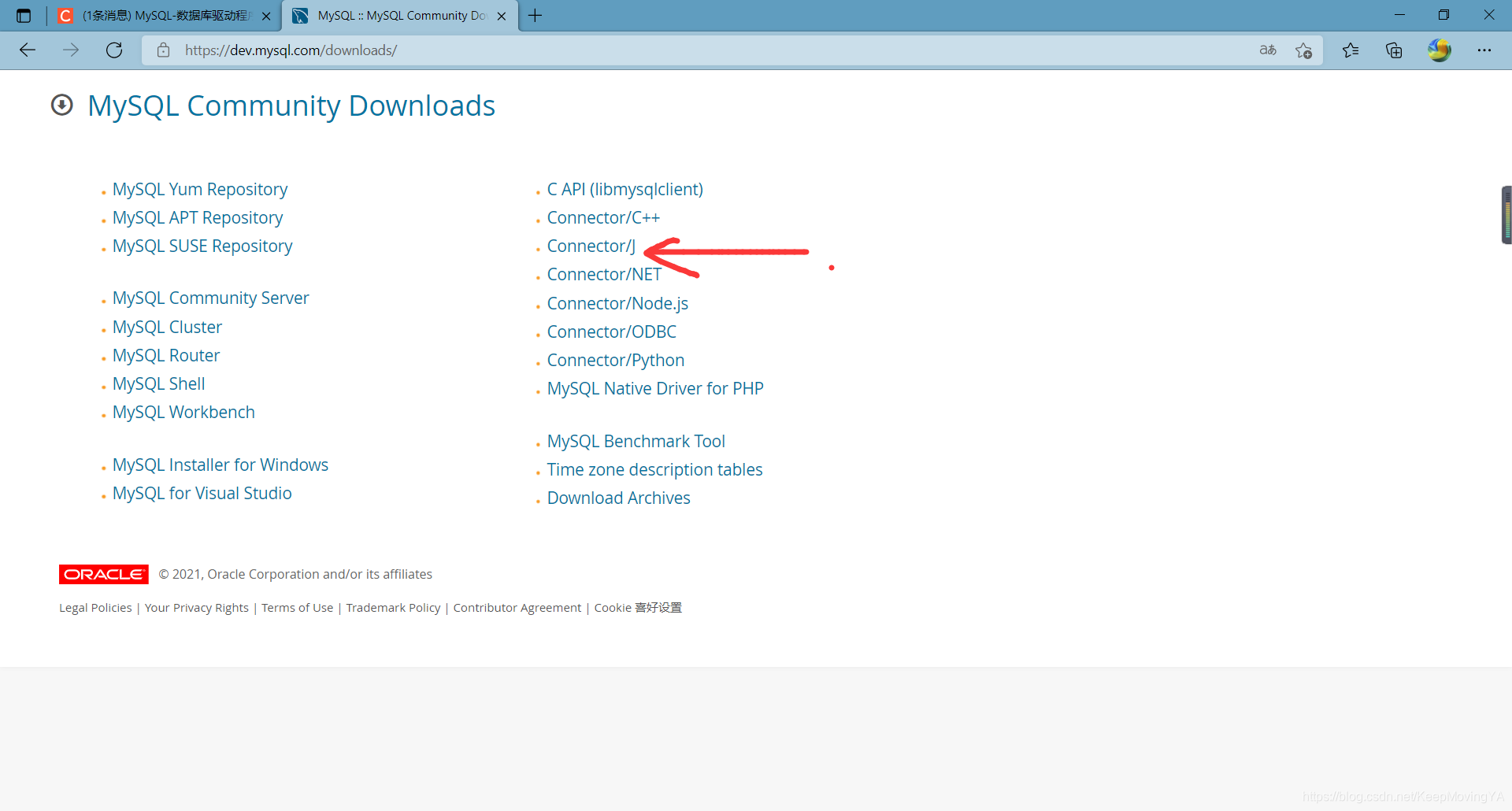Open Legal Policies footer link
The image size is (1512, 811).
pos(95,608)
